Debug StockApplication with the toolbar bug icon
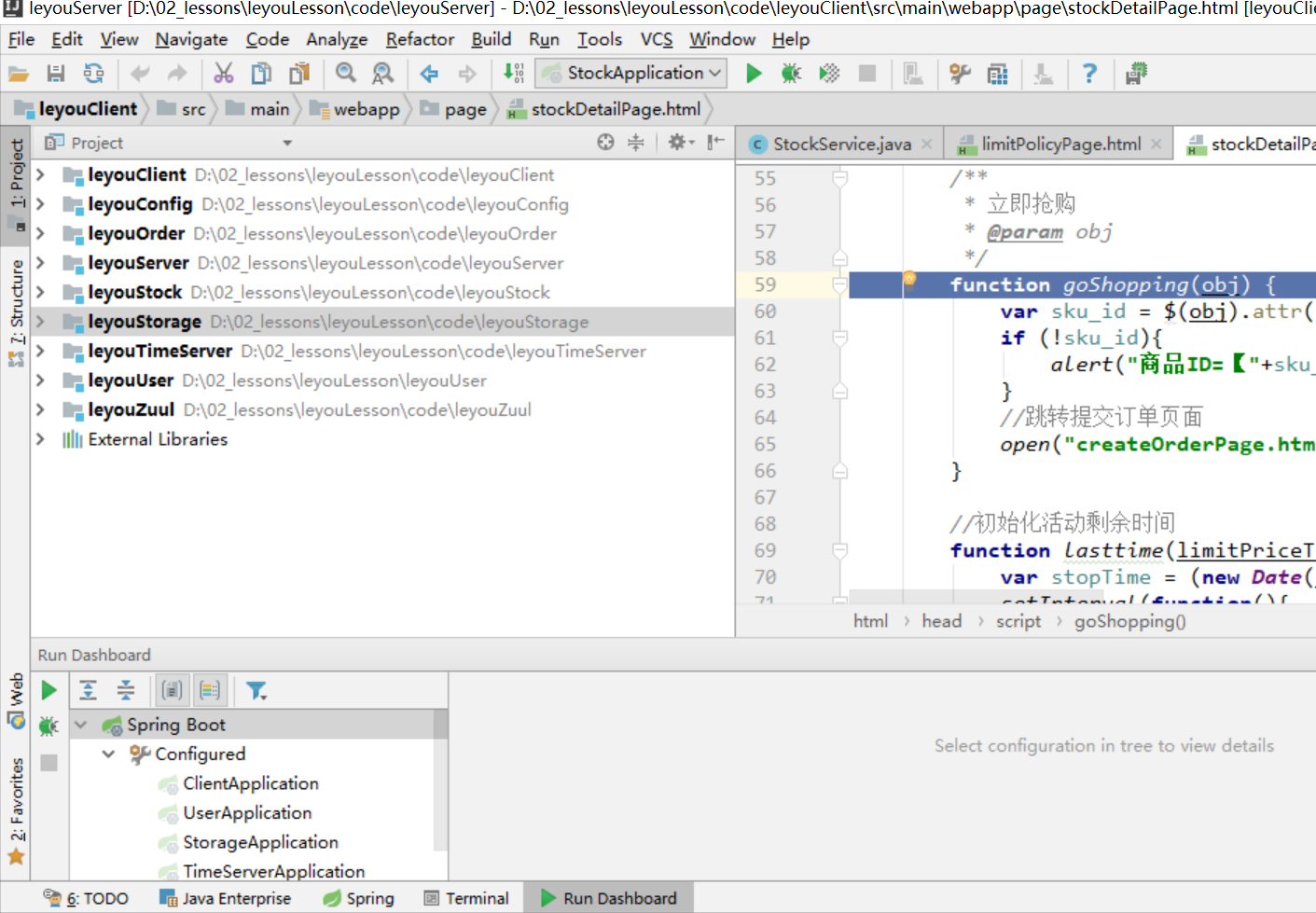 pos(792,74)
